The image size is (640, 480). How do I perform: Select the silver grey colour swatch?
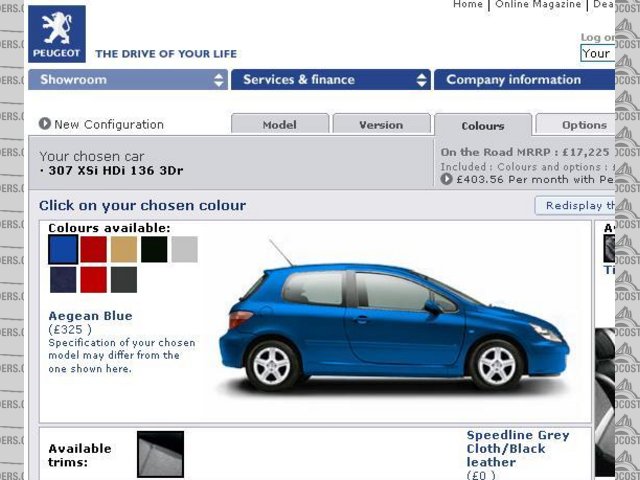point(184,249)
